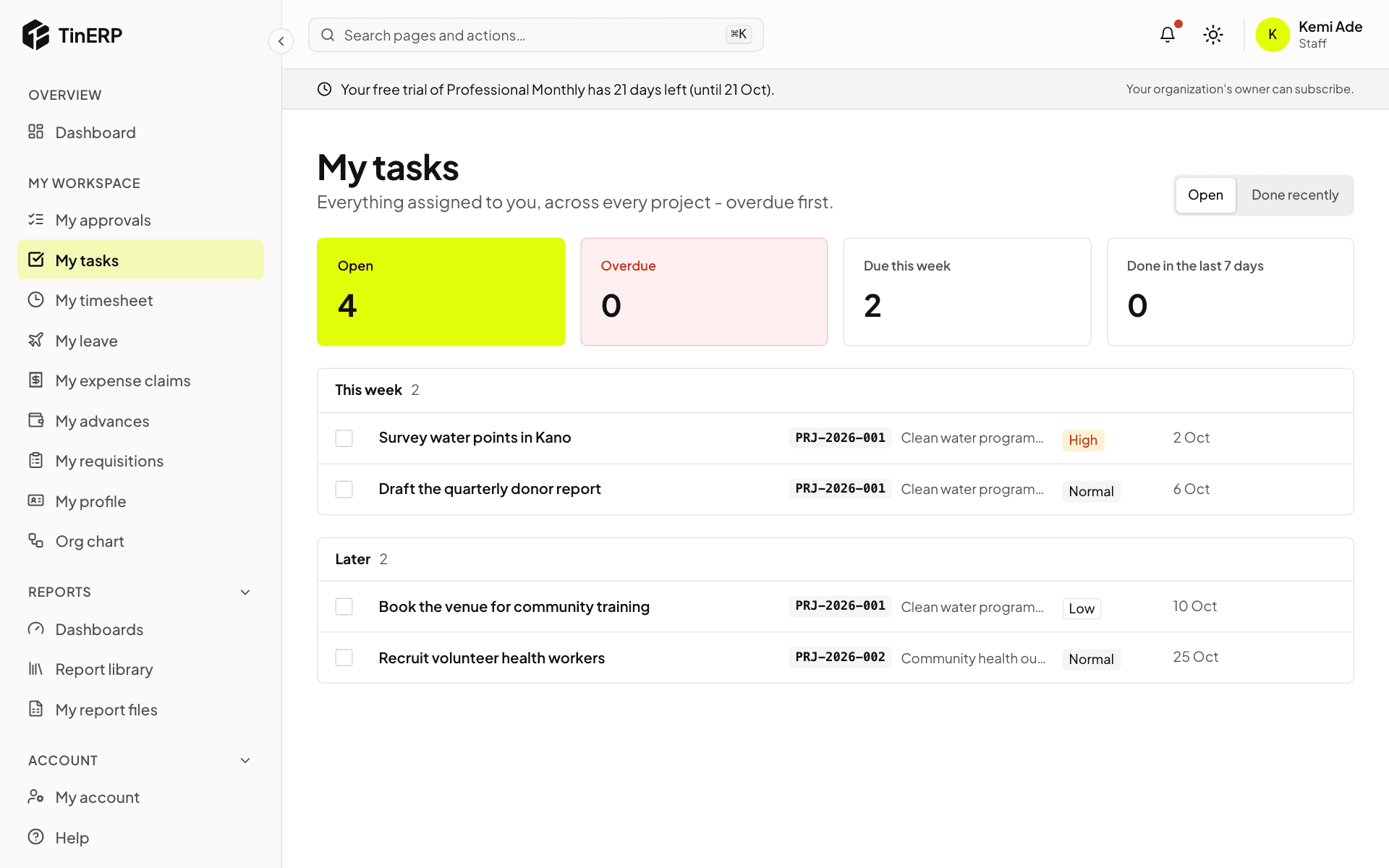The image size is (1389, 868).
Task: Click the Overdue summary card
Action: pyautogui.click(x=704, y=292)
